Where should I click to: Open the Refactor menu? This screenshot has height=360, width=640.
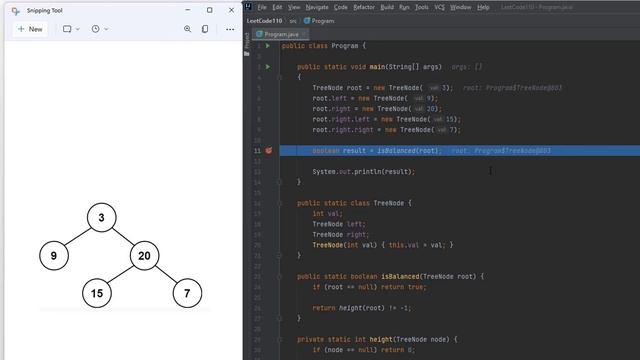[x=364, y=7]
